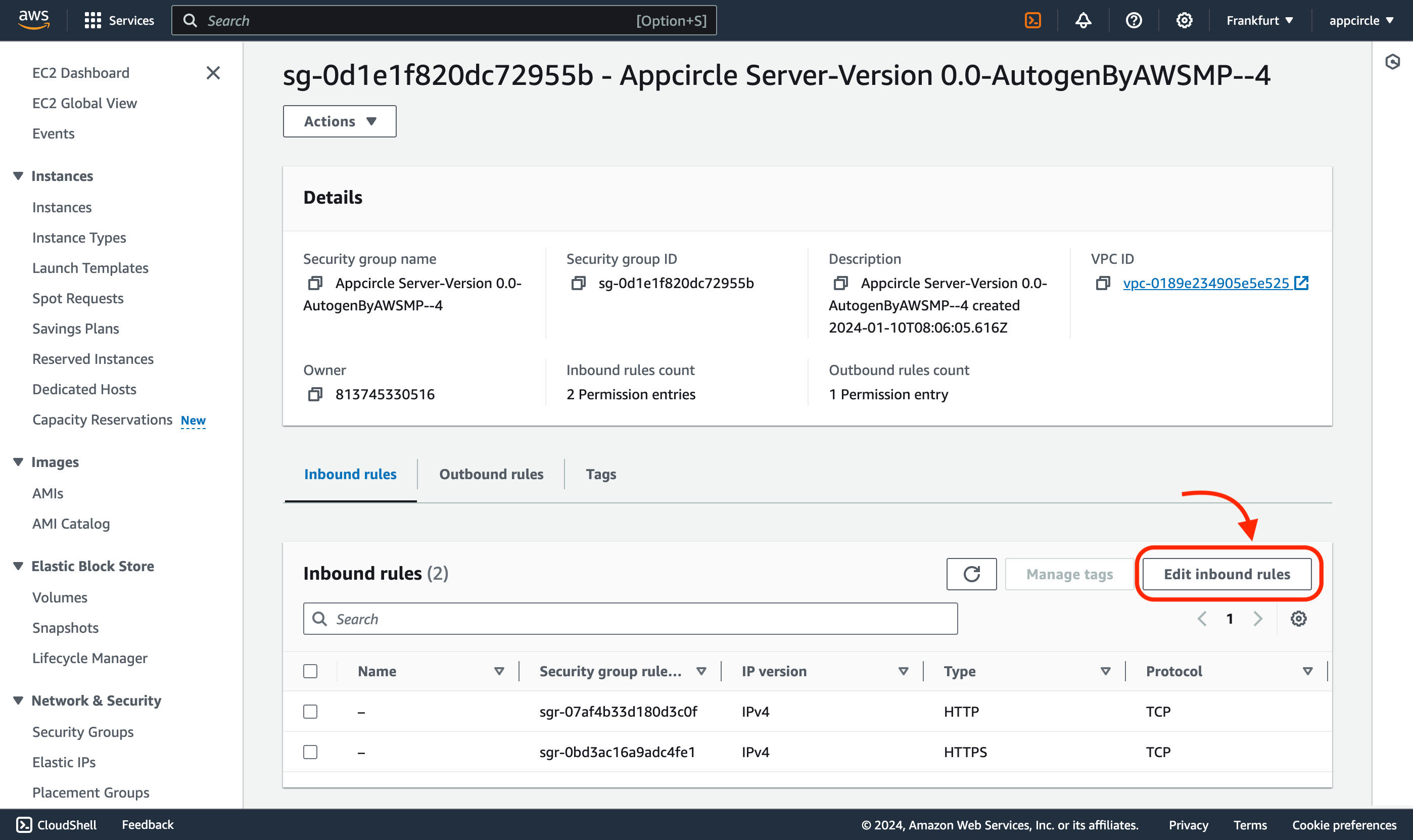The image size is (1413, 840).
Task: Open the Feedback link in footer
Action: point(148,825)
